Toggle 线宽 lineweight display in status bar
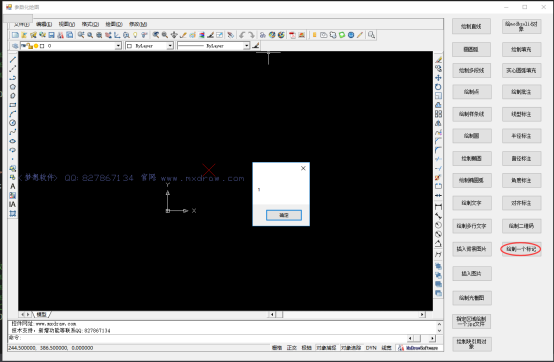 (x=387, y=348)
